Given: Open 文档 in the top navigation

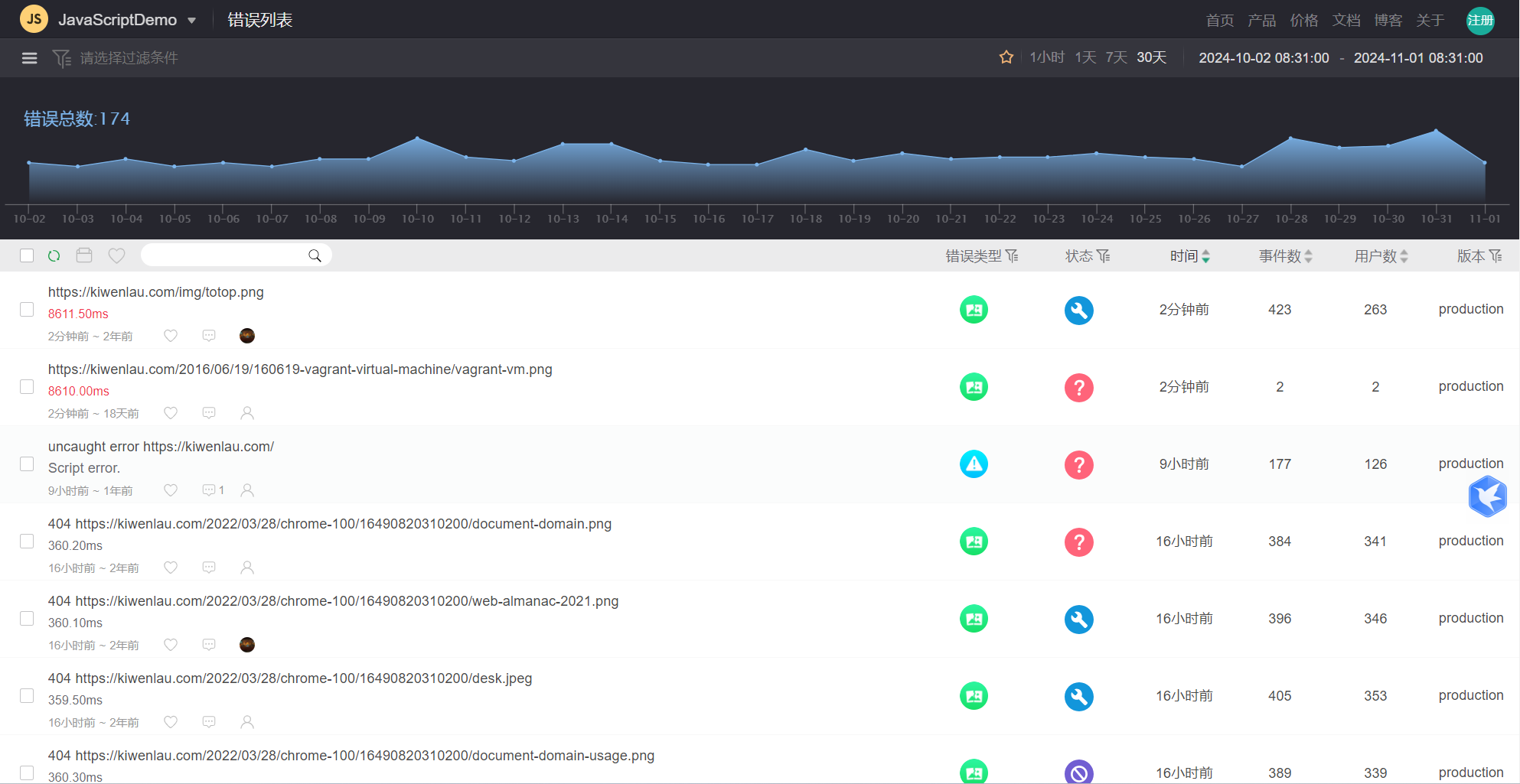Looking at the screenshot, I should tap(1346, 21).
